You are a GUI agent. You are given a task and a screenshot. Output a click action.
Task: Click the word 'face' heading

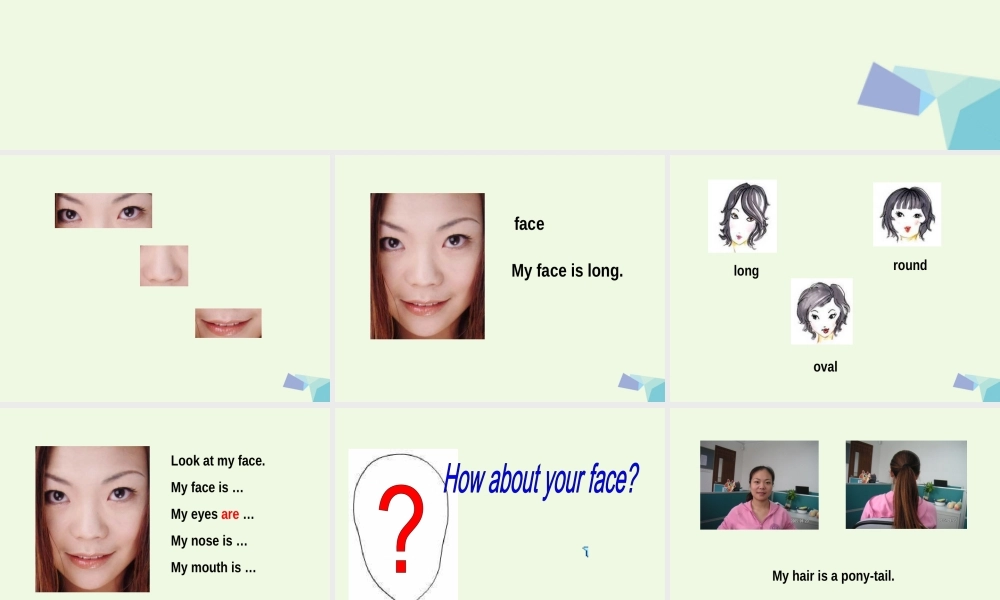click(x=529, y=224)
